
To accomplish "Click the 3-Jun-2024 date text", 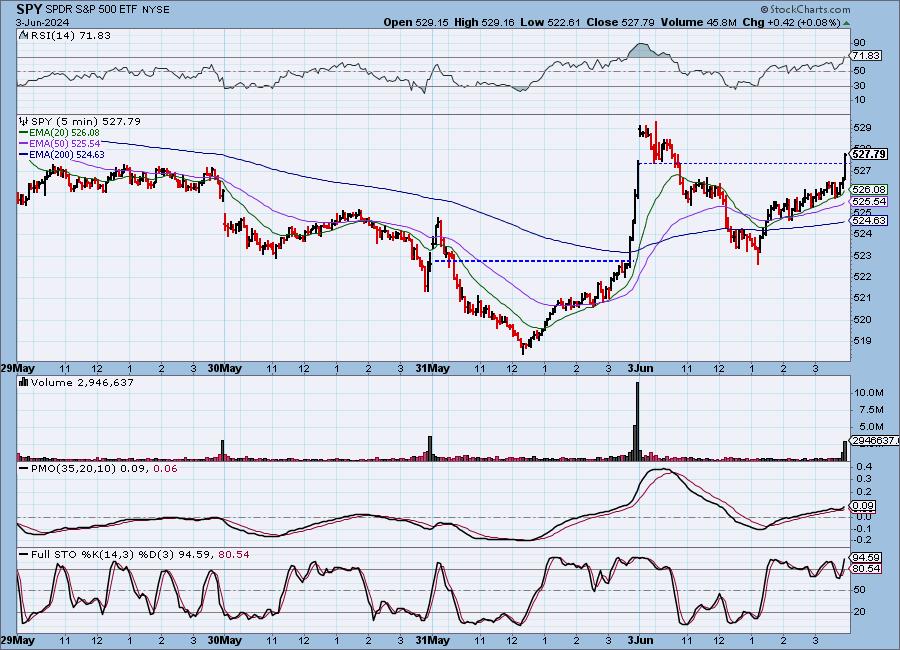I will 42,22.
